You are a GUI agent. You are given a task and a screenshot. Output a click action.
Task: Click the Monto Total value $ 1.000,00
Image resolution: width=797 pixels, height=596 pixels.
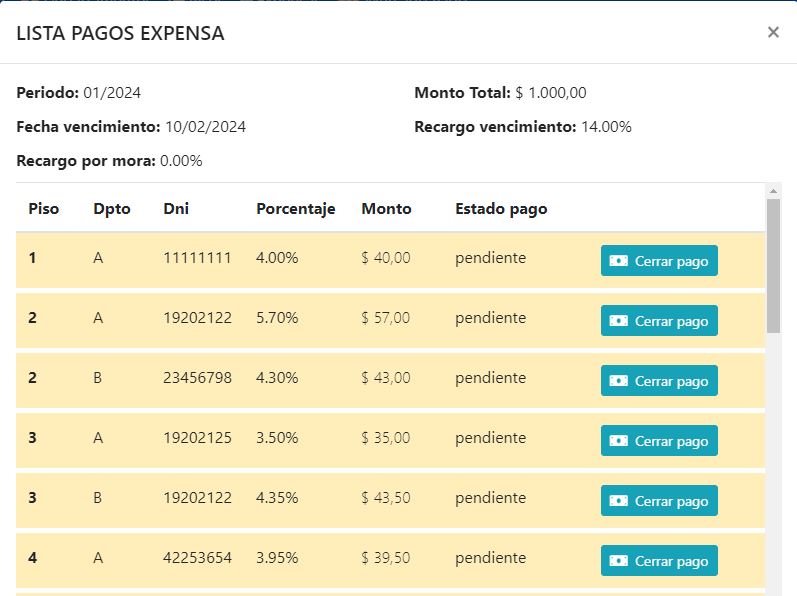[x=551, y=93]
